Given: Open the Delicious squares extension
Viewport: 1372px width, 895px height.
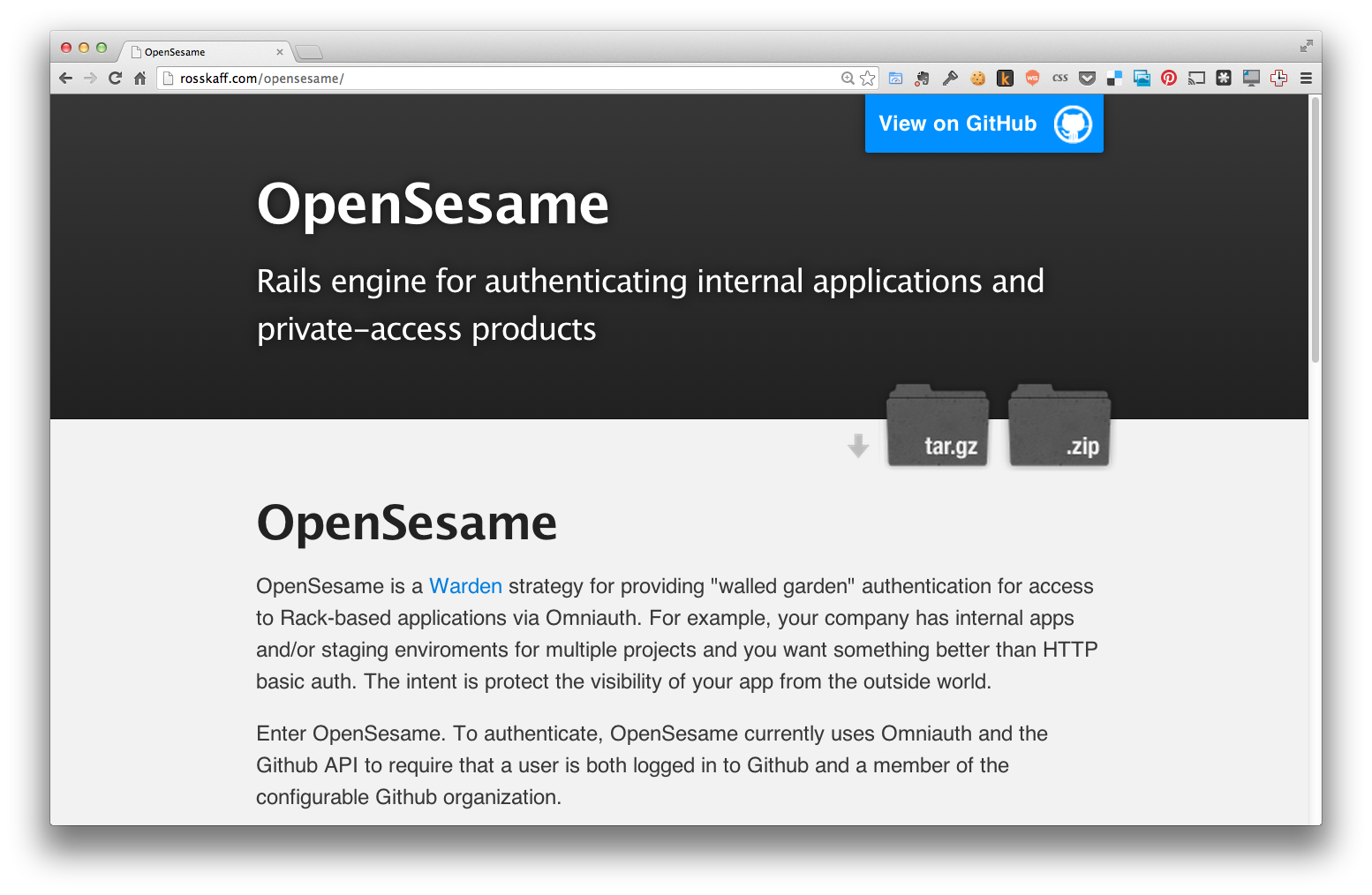Looking at the screenshot, I should 1114,79.
